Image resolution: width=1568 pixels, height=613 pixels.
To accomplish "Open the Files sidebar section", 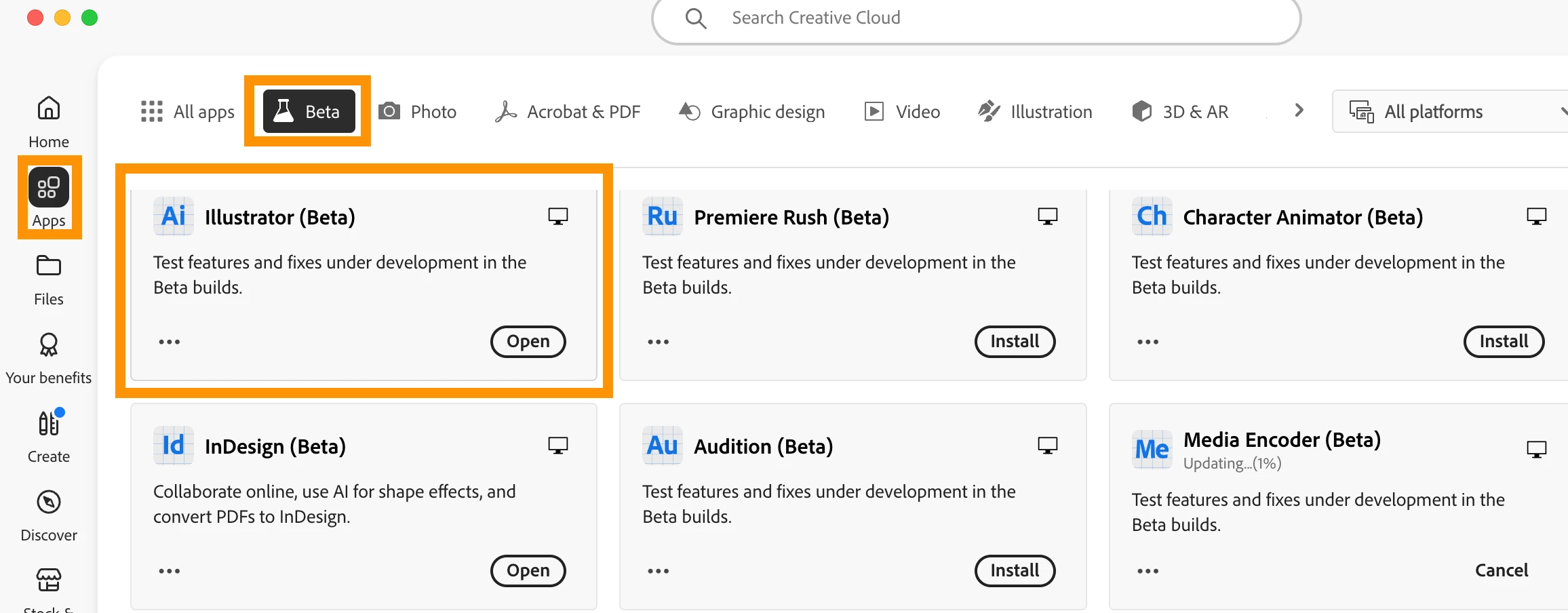I will (49, 280).
